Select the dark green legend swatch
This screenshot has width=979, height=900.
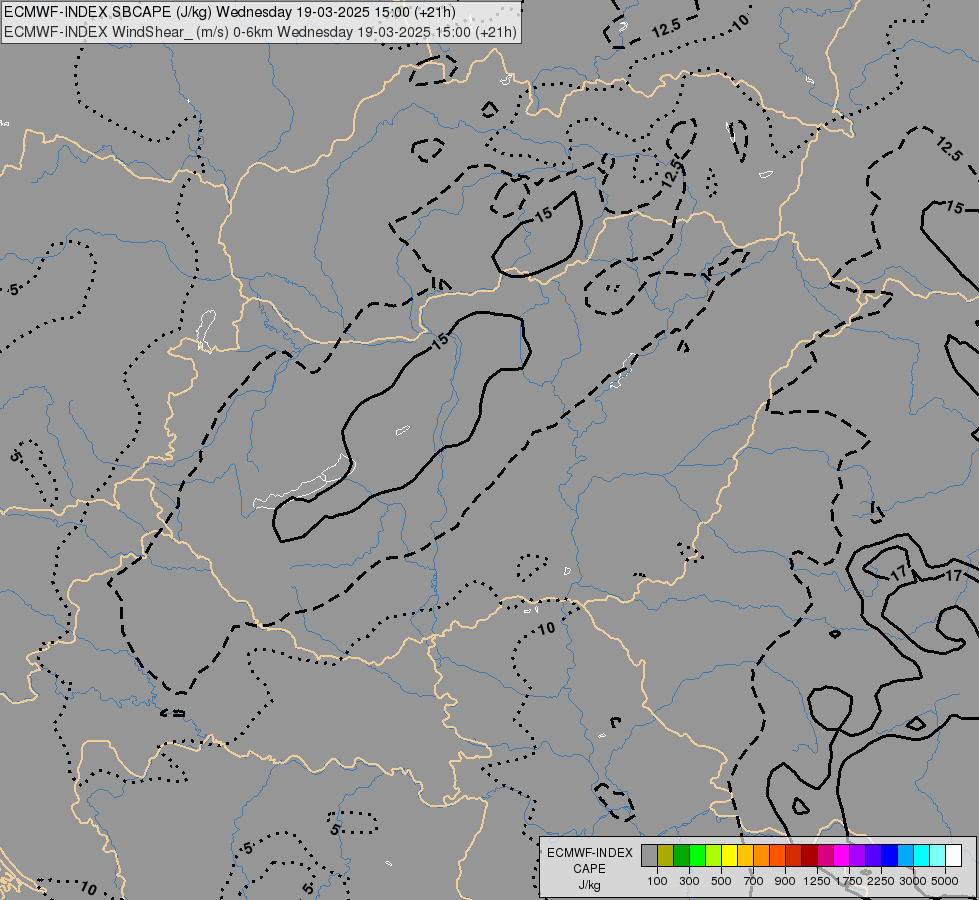(x=681, y=856)
